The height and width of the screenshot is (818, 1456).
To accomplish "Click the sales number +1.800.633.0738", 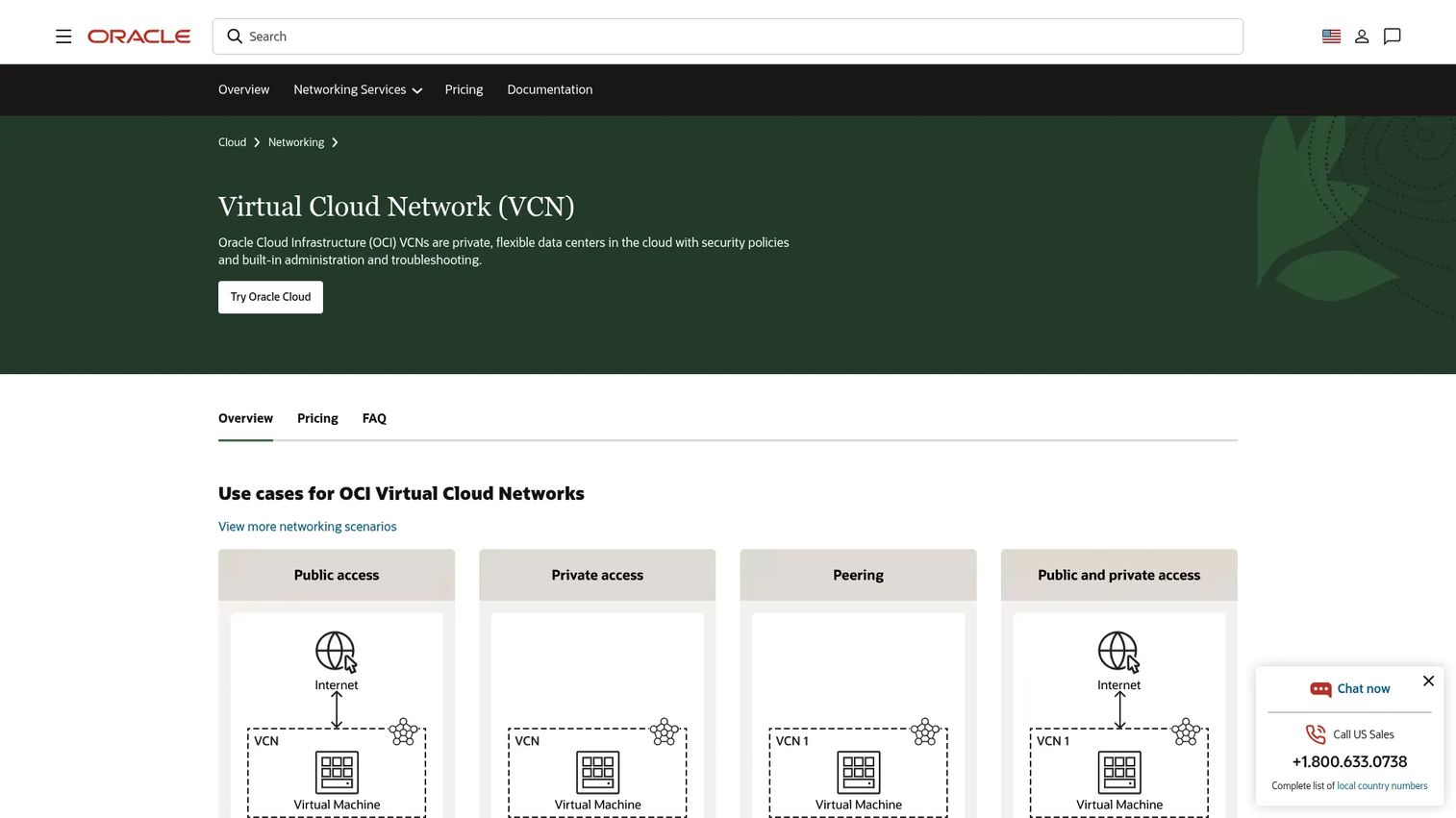I will (1349, 761).
